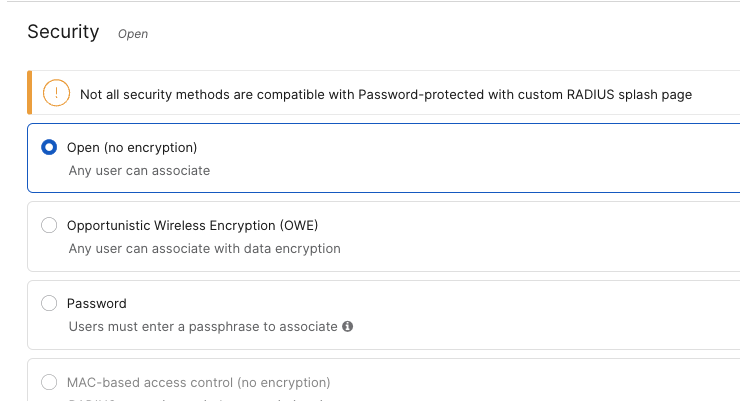Click the Password option card area
The image size is (740, 401).
(384, 315)
